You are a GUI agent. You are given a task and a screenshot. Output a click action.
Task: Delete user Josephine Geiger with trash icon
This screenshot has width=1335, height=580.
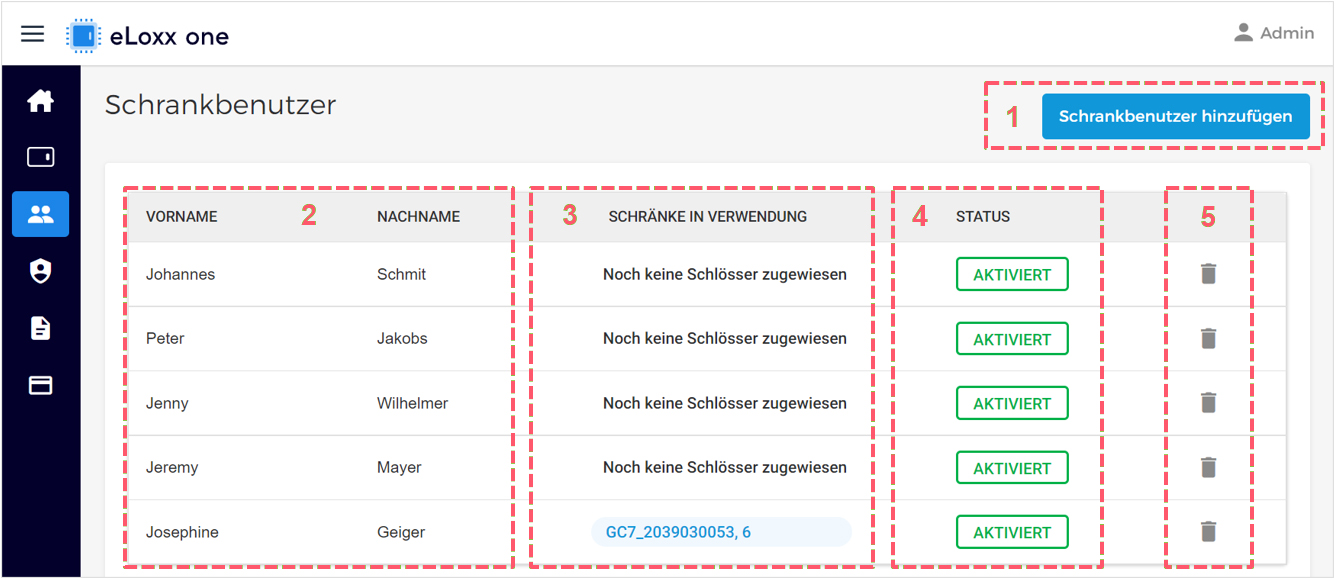pyautogui.click(x=1209, y=532)
